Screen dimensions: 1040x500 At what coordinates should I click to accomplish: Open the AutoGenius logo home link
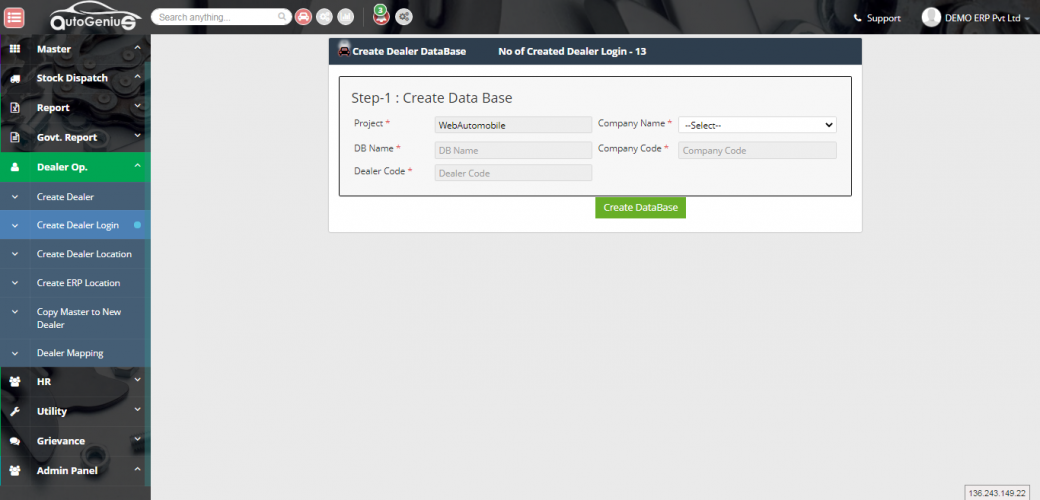pos(96,17)
